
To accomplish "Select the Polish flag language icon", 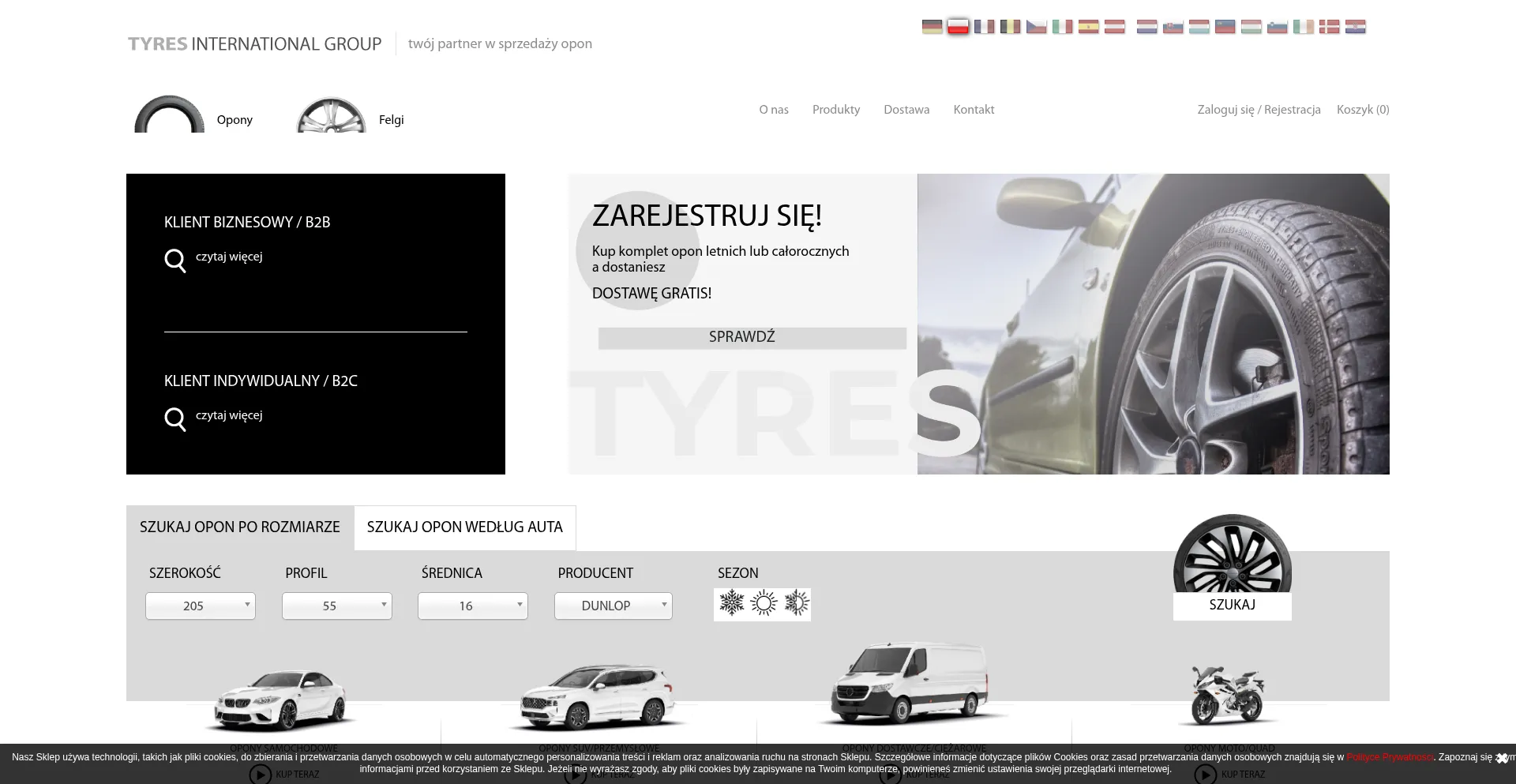I will click(958, 27).
